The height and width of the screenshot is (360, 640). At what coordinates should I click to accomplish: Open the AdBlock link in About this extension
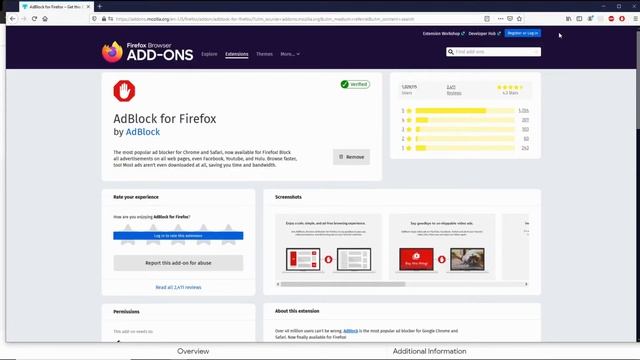(351, 331)
